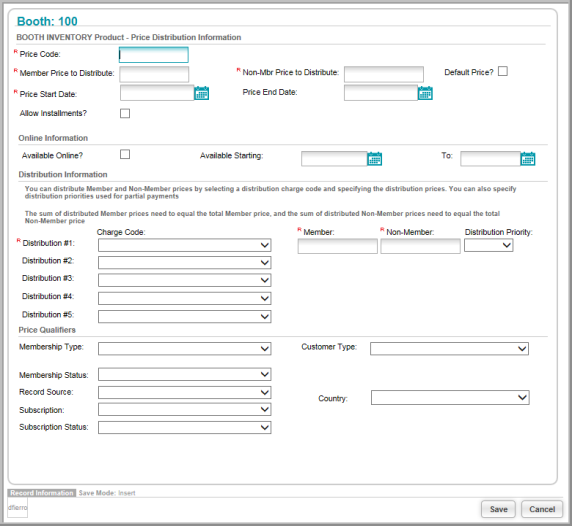Click the Non-Mbr Price to Distribute field
572x526 pixels.
pos(384,74)
